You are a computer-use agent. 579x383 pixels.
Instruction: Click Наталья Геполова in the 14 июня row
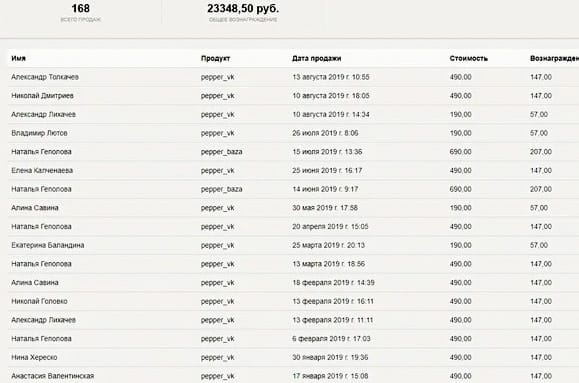coord(41,189)
